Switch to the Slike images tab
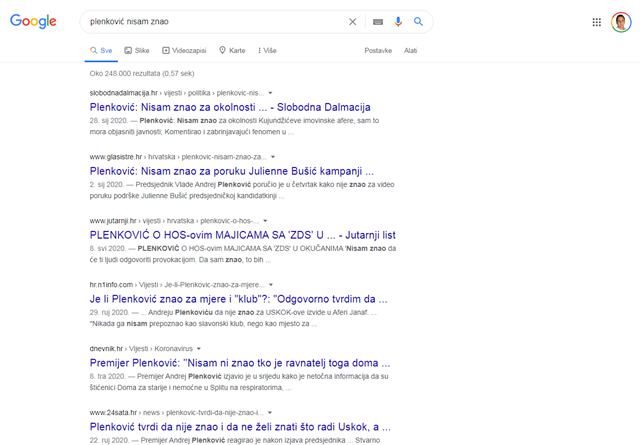Viewport: 640px width, 445px height. [x=136, y=50]
